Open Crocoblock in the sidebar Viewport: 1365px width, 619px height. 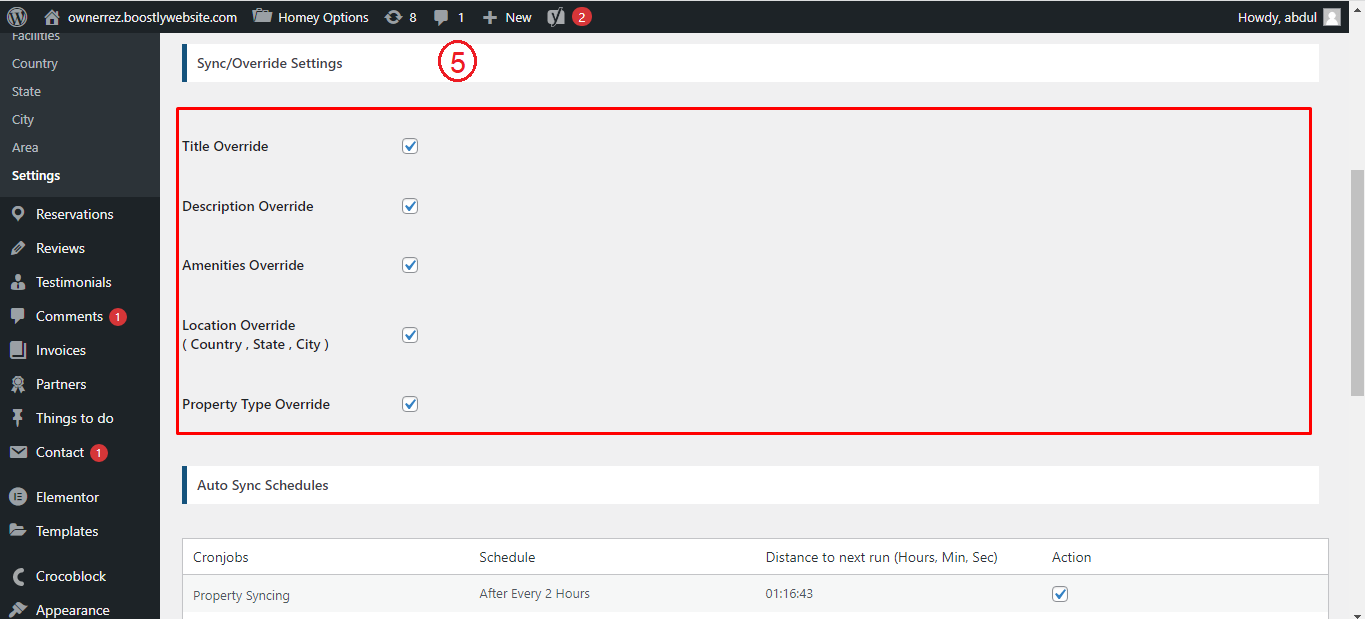[71, 576]
